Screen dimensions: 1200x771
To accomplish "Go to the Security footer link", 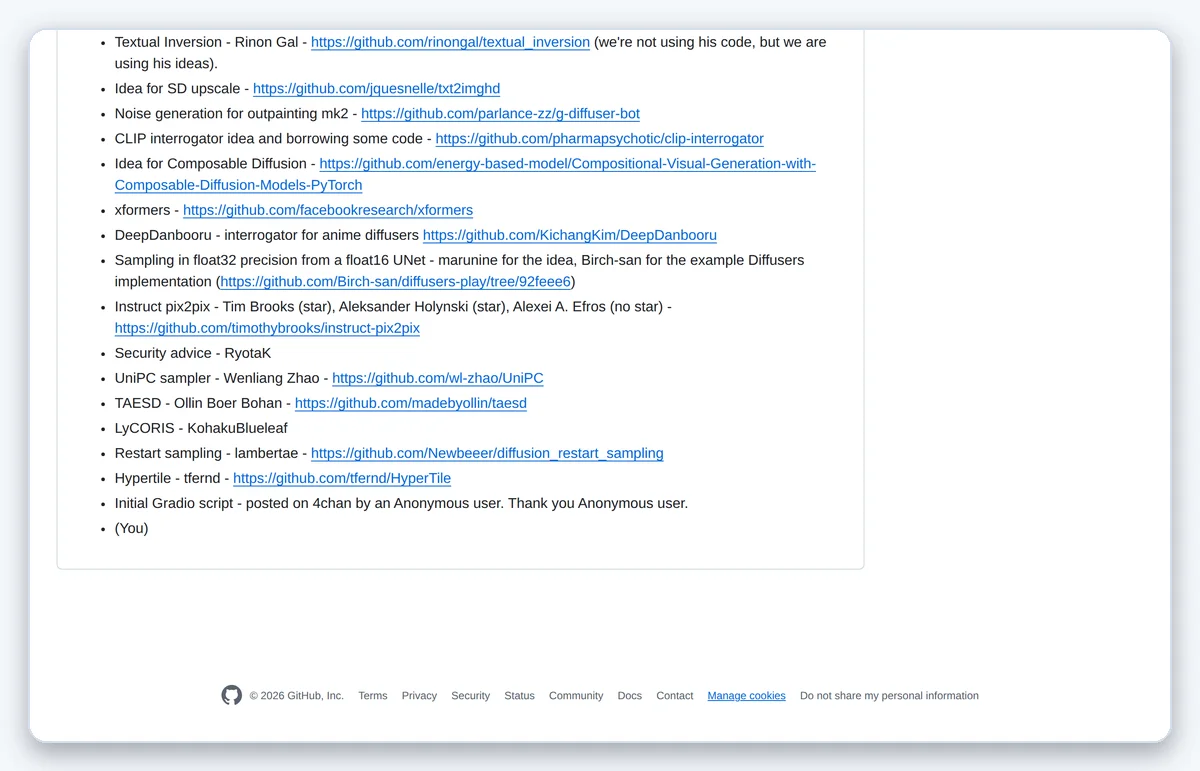I will 470,696.
